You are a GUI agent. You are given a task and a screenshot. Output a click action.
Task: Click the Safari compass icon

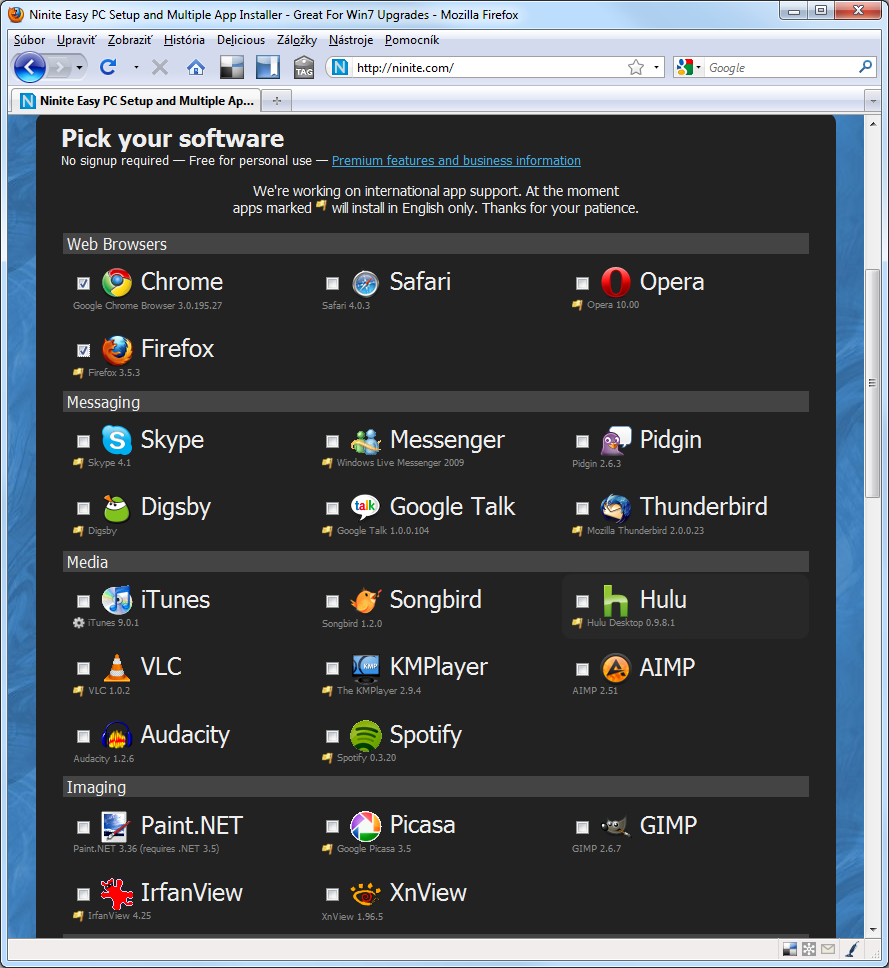pos(365,283)
